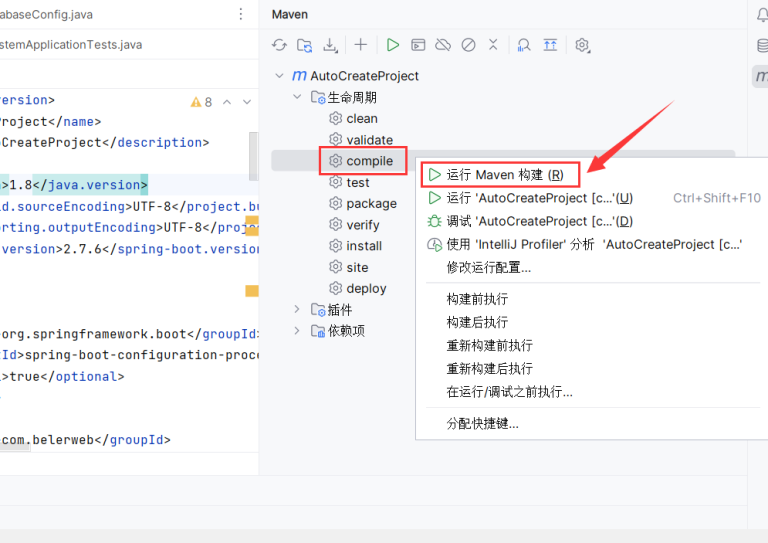Go to next highlighted problem arrow
This screenshot has height=543, width=768.
[247, 102]
